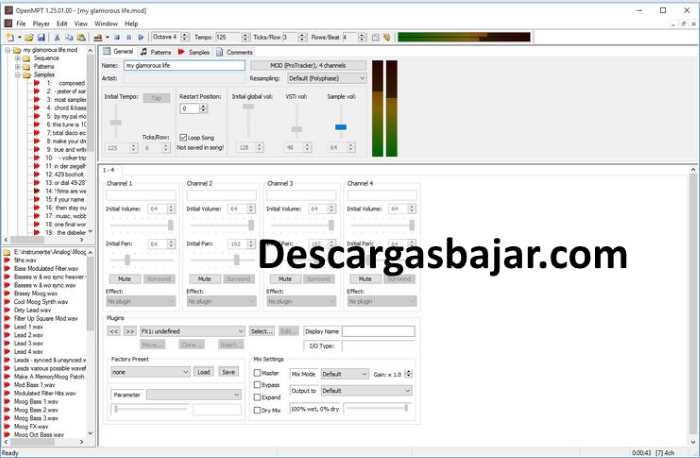Screen dimensions: 700x458
Task: Switch to the Patterns tab
Action: coord(156,52)
